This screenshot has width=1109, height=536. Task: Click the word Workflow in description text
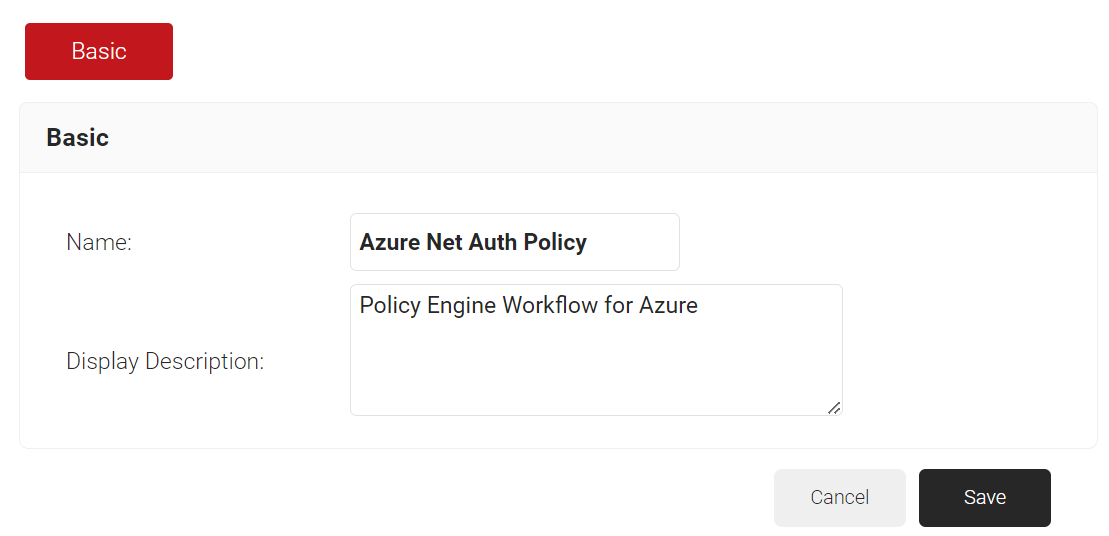click(x=549, y=306)
